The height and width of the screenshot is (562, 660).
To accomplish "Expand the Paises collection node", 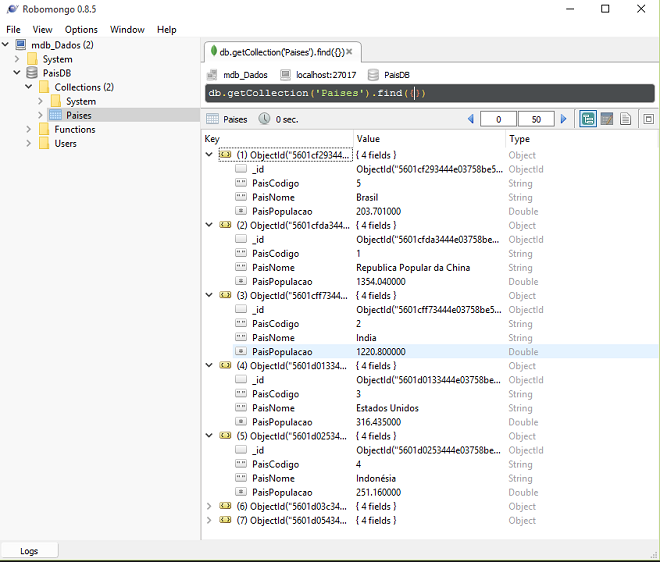I will pos(40,115).
